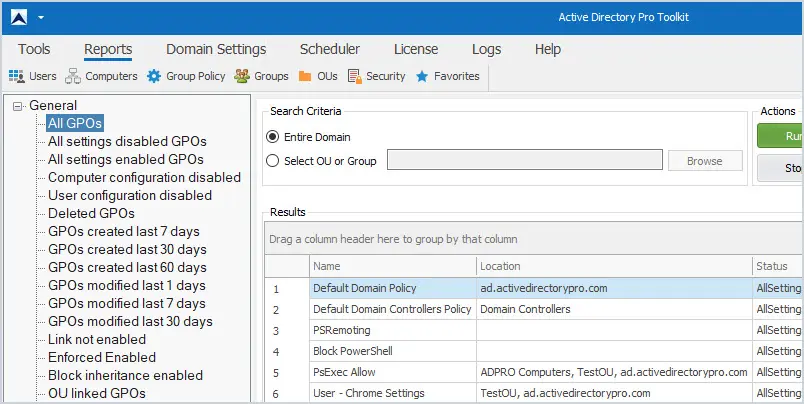This screenshot has width=804, height=404.
Task: Select 'Link not enabled' report
Action: 97,339
